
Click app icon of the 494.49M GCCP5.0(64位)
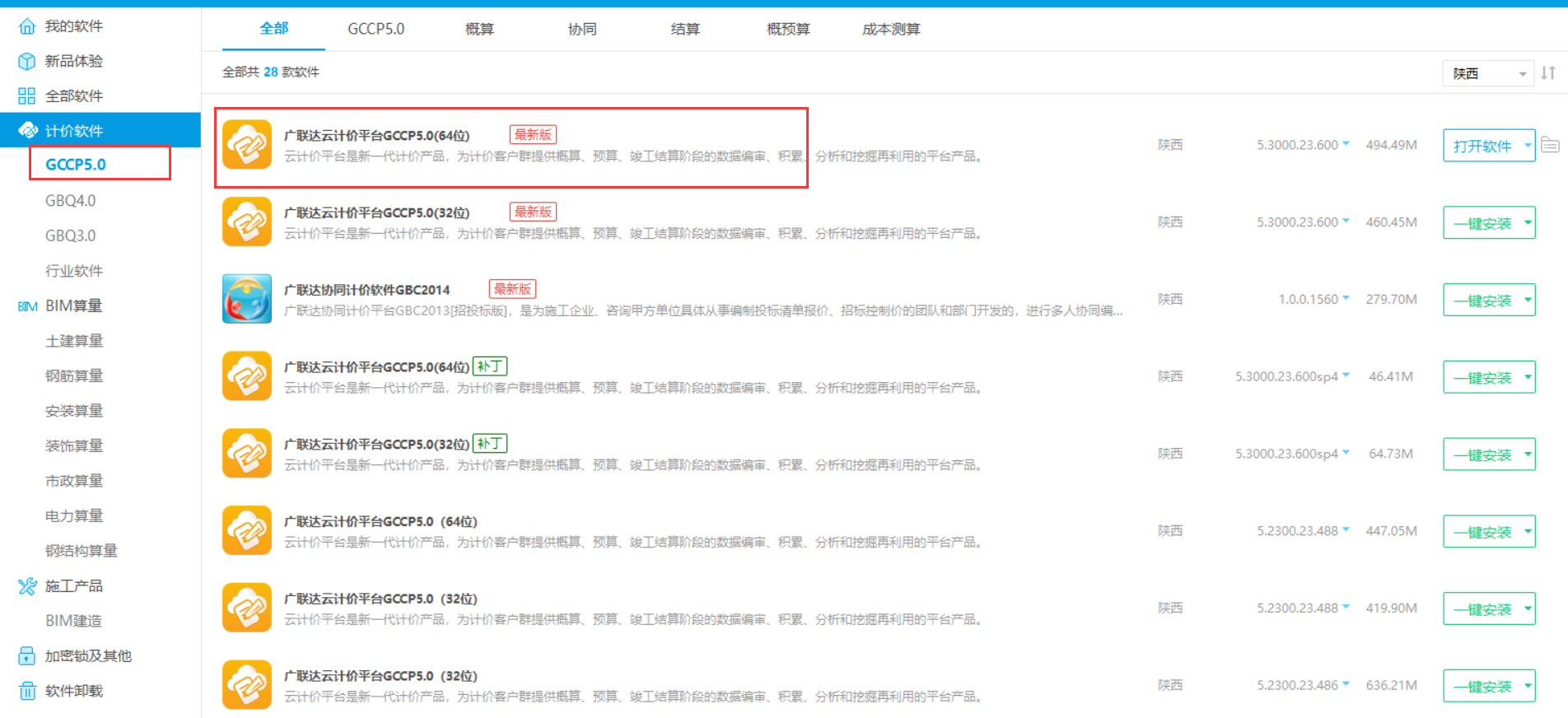click(x=247, y=144)
